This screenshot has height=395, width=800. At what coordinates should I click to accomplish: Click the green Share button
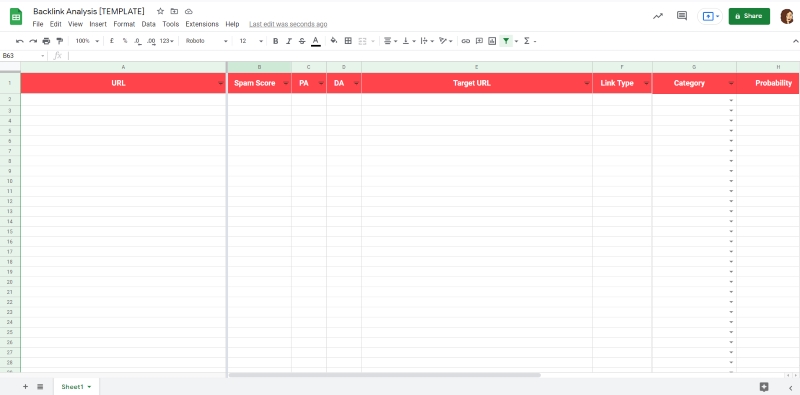pos(749,16)
